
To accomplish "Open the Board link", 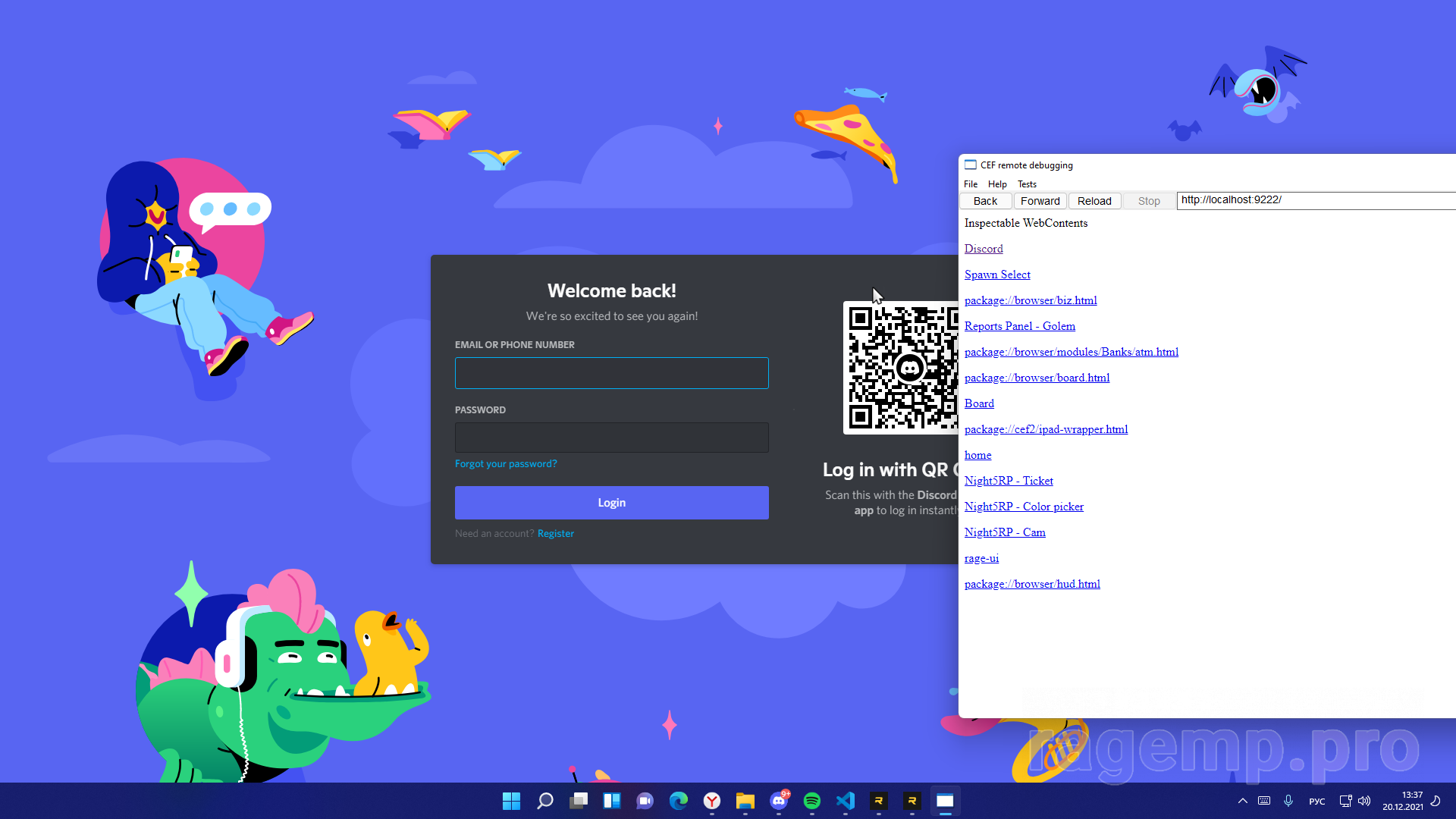I will [x=979, y=403].
